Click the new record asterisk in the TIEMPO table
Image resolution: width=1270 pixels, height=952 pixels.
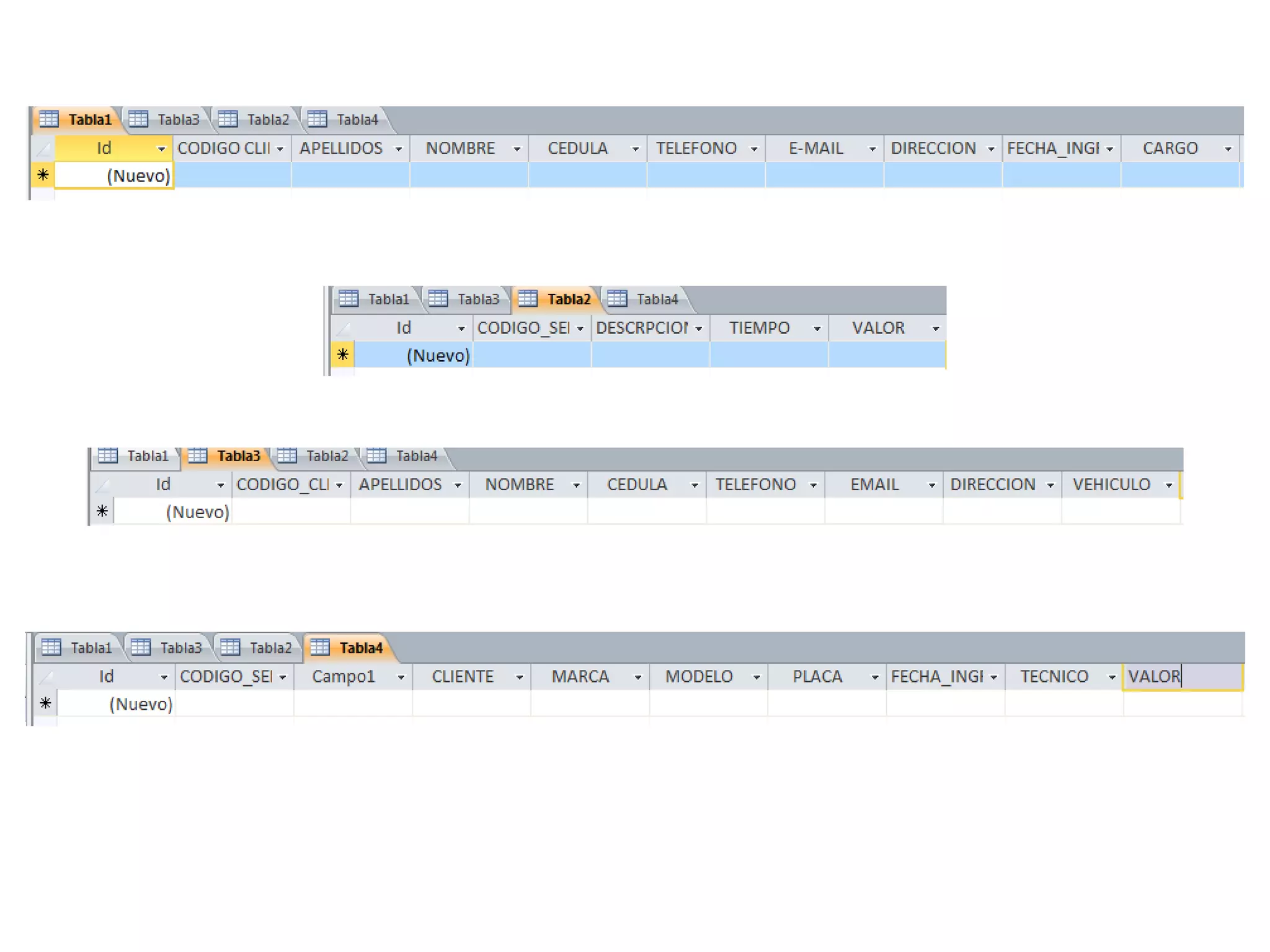click(x=342, y=355)
